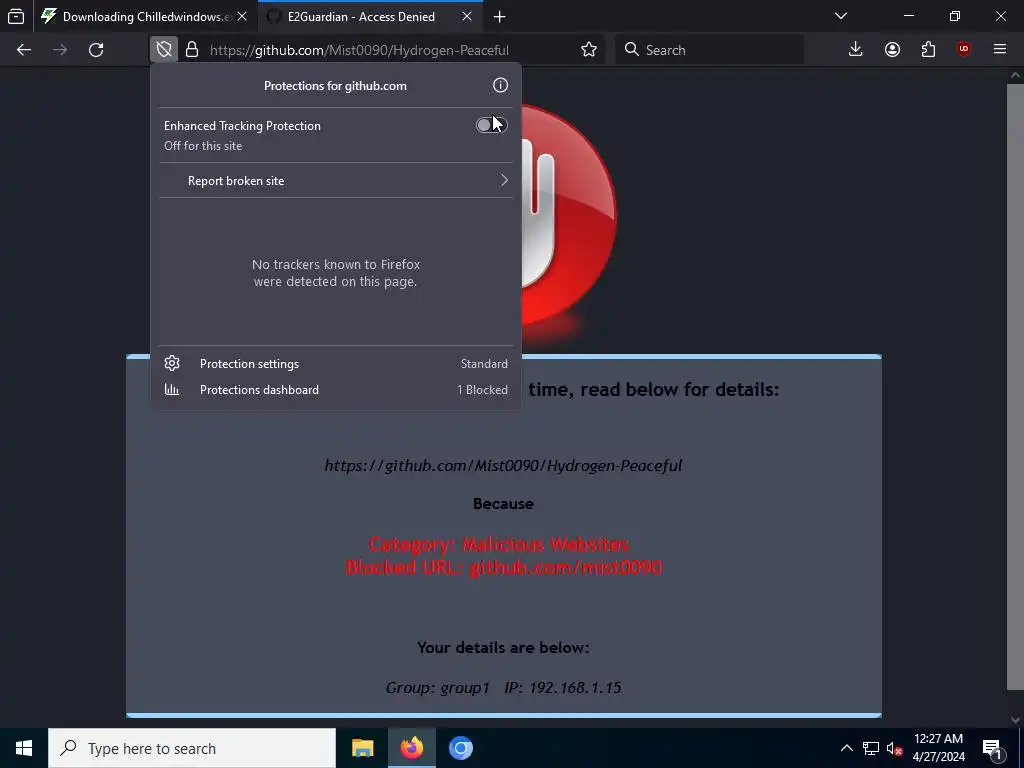Image resolution: width=1024 pixels, height=768 pixels.
Task: Open the Chromium taskbar icon
Action: (x=460, y=748)
